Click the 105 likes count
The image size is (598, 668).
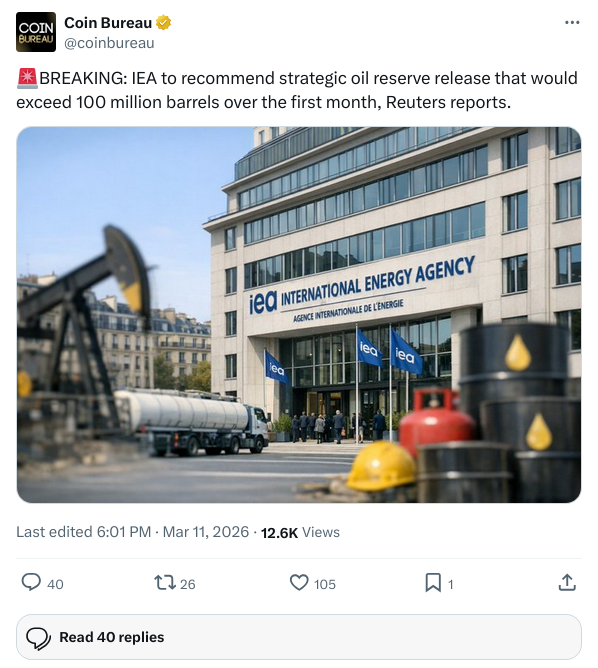click(x=325, y=584)
